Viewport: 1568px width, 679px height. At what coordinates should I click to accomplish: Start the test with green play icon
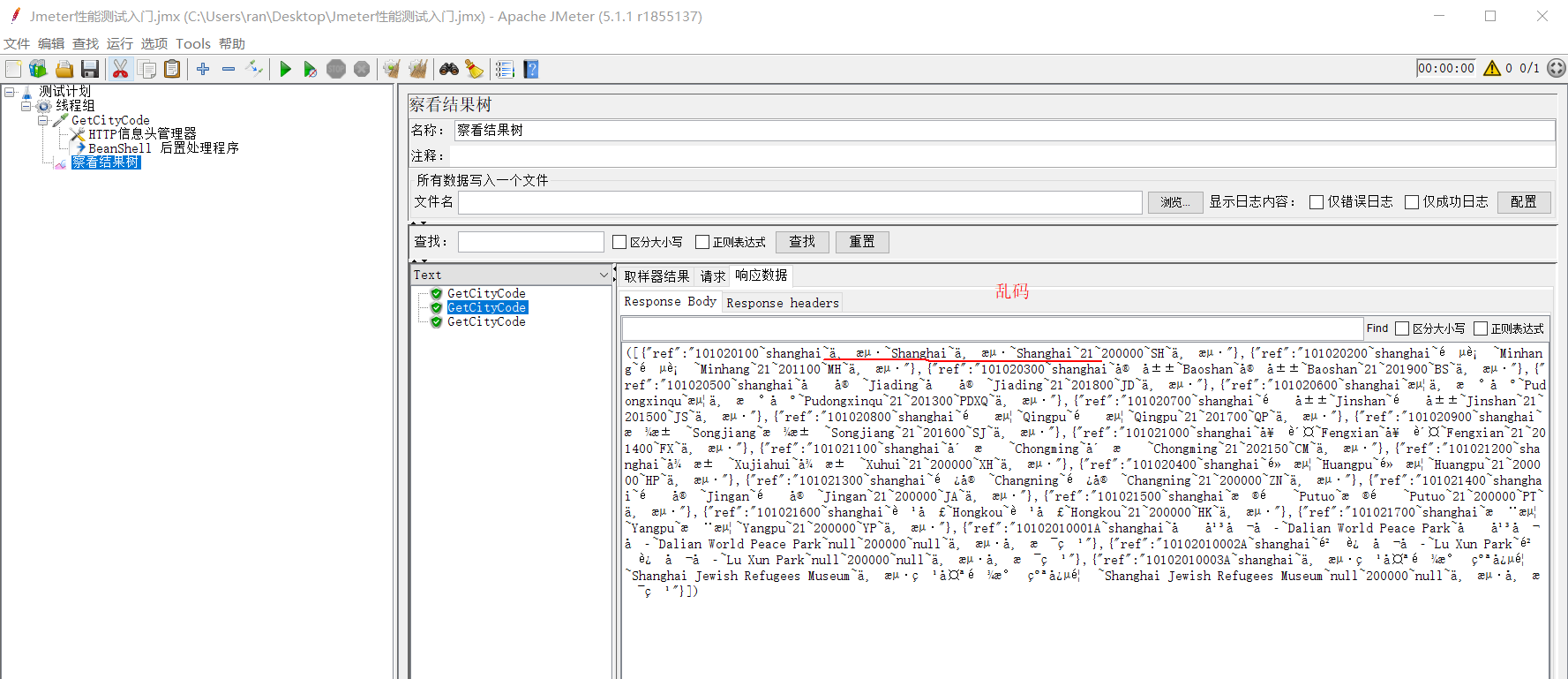click(x=285, y=69)
